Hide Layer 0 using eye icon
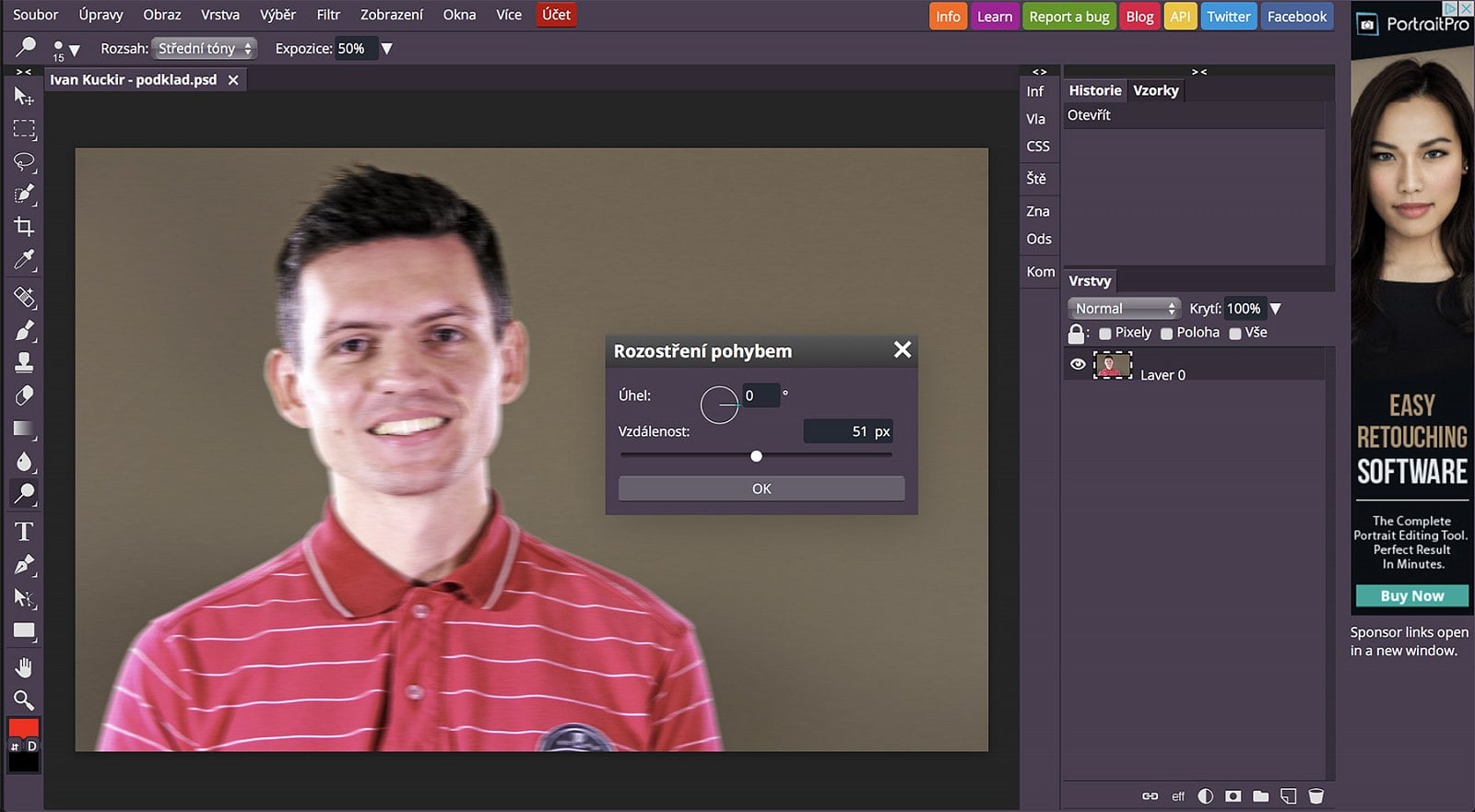 click(x=1078, y=365)
